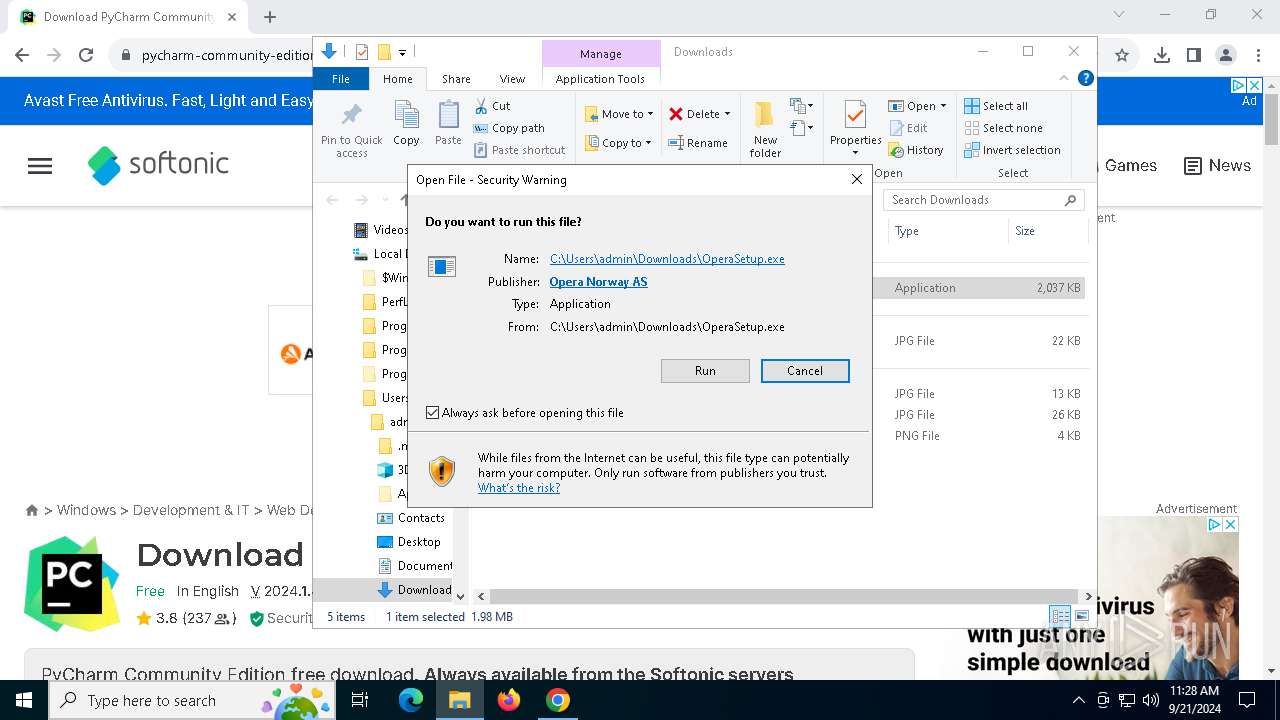
Task: Click Rename in the Explorer ribbon
Action: (698, 143)
